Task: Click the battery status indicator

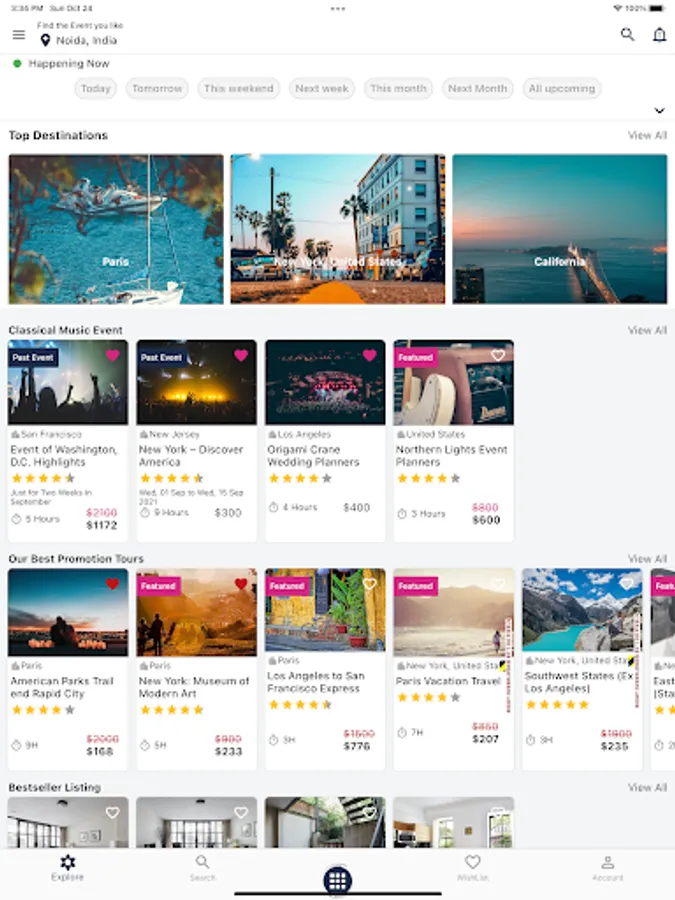Action: coord(657,9)
